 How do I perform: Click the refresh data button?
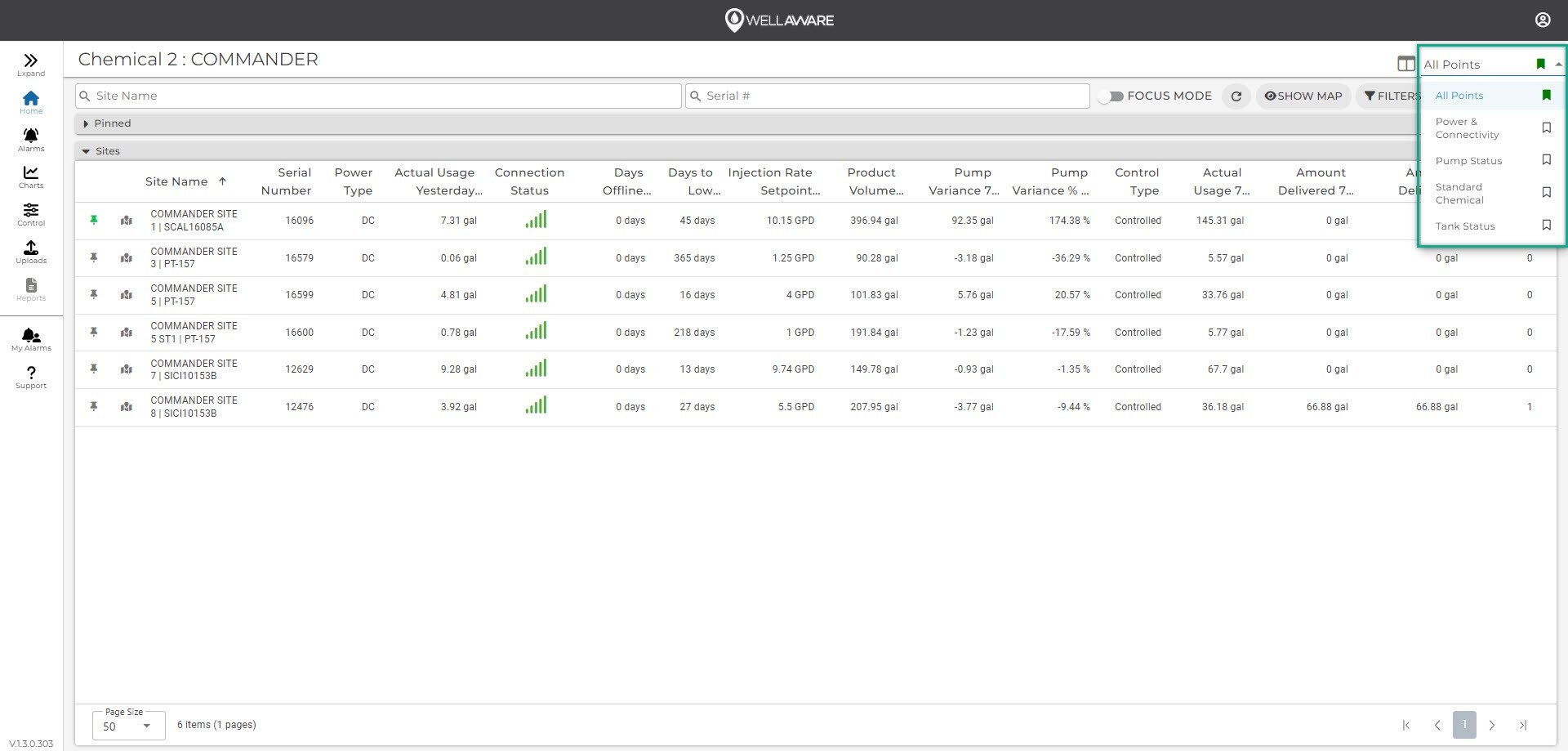[1236, 96]
